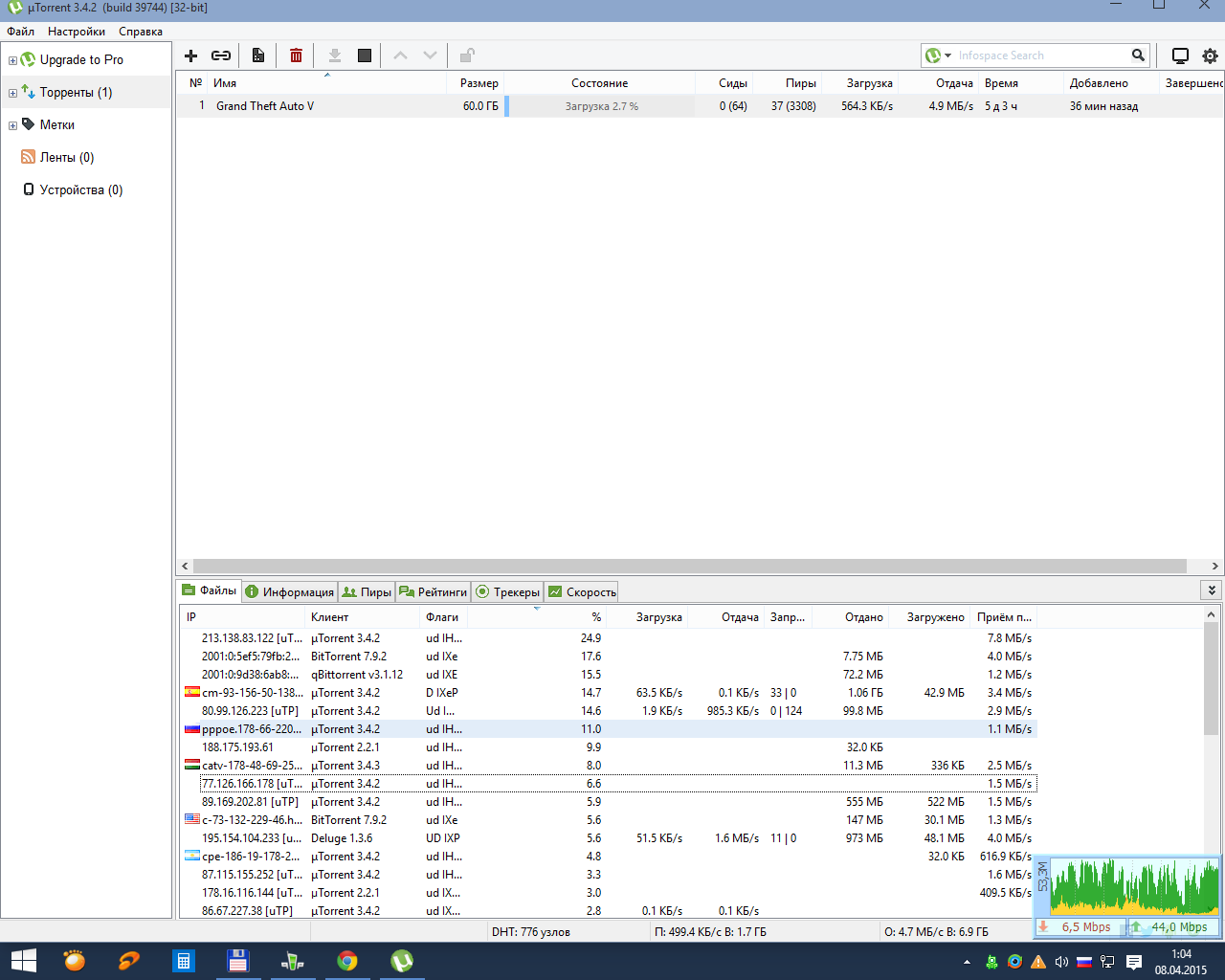Screen dimensions: 1225x980
Task: Click the torrent list horizontal scrollbar
Action: (689, 566)
